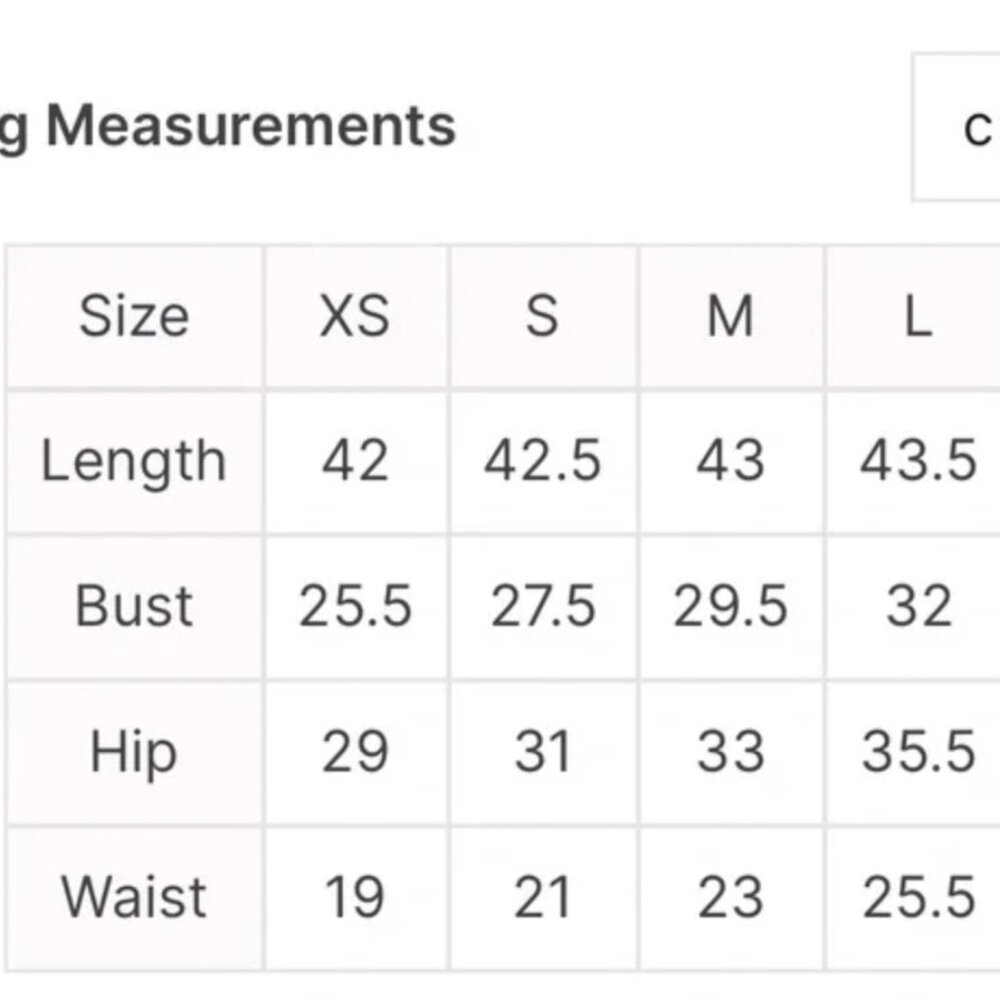Click the Length row label

[x=134, y=462]
